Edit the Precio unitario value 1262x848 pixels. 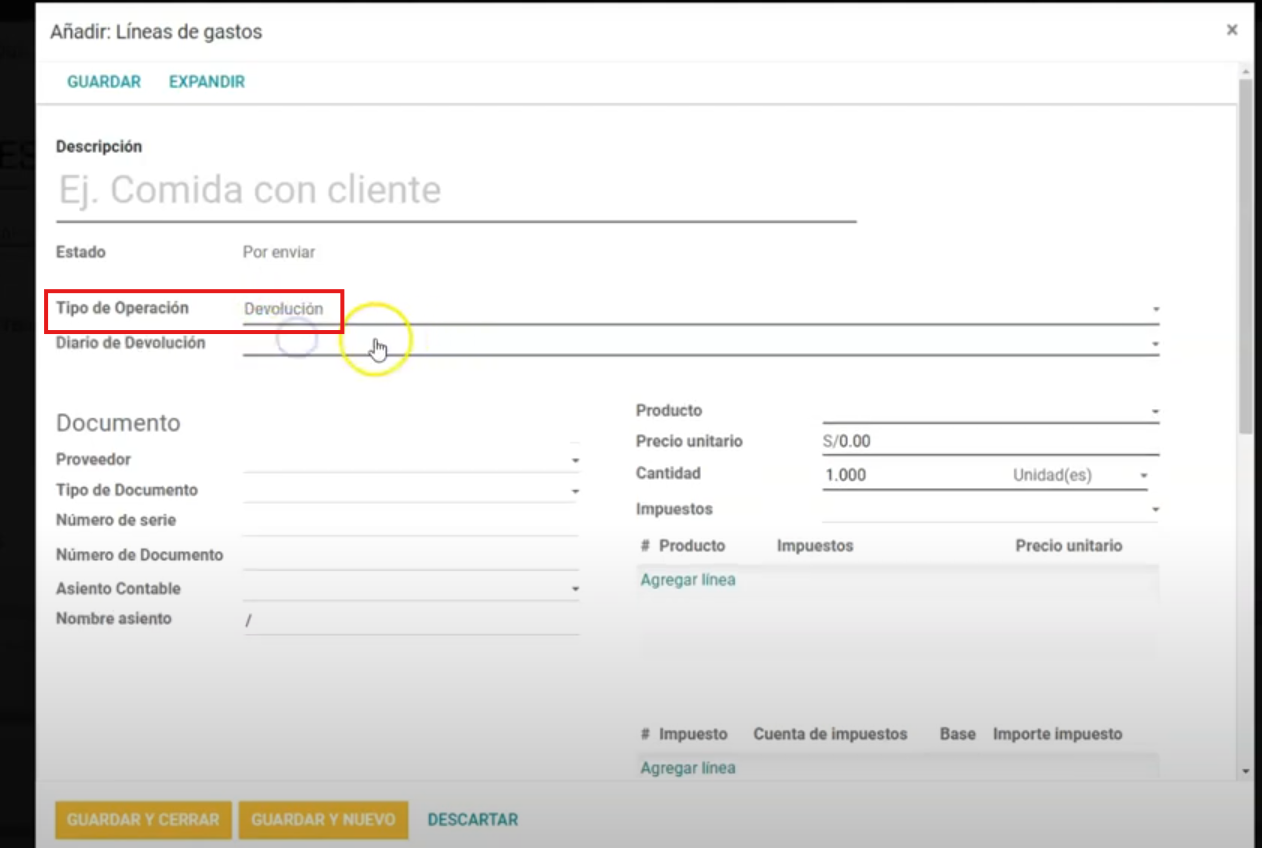coord(990,442)
